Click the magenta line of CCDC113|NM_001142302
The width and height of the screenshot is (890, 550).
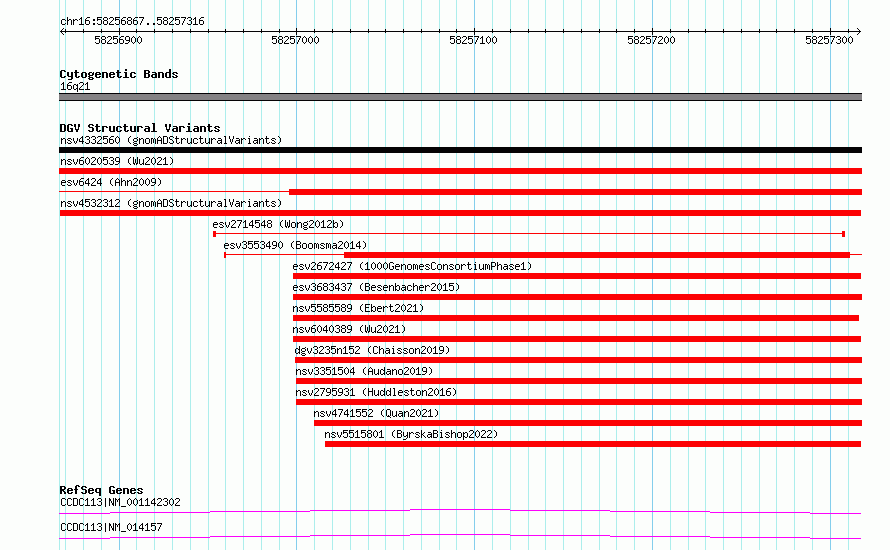(x=460, y=511)
